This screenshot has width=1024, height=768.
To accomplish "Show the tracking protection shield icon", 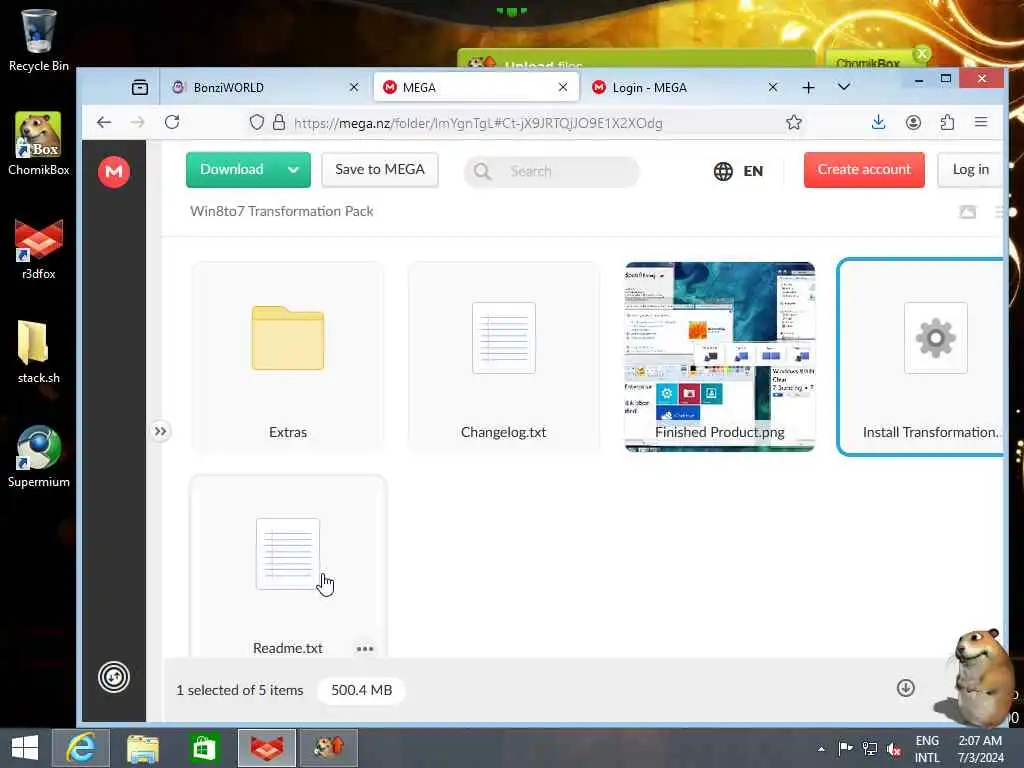I will [257, 122].
